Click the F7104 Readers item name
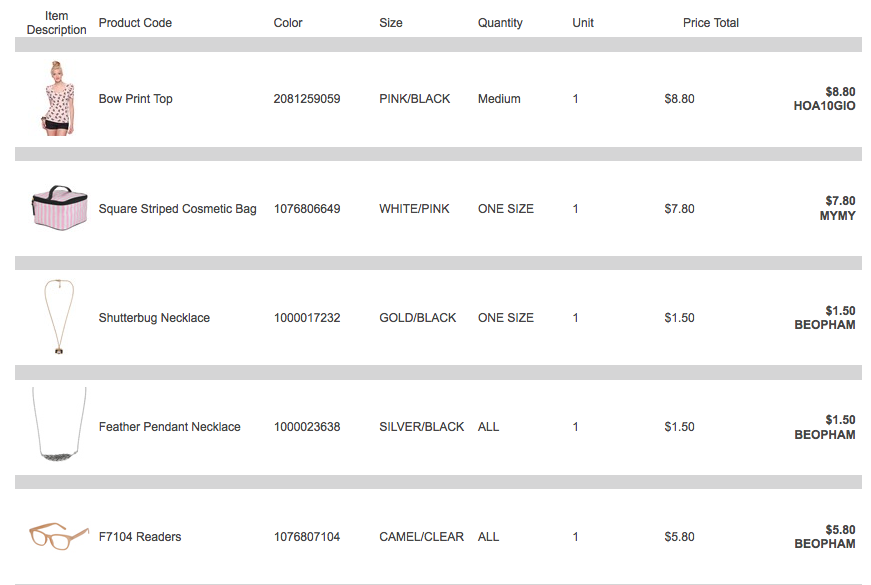This screenshot has height=585, width=871. pyautogui.click(x=140, y=537)
